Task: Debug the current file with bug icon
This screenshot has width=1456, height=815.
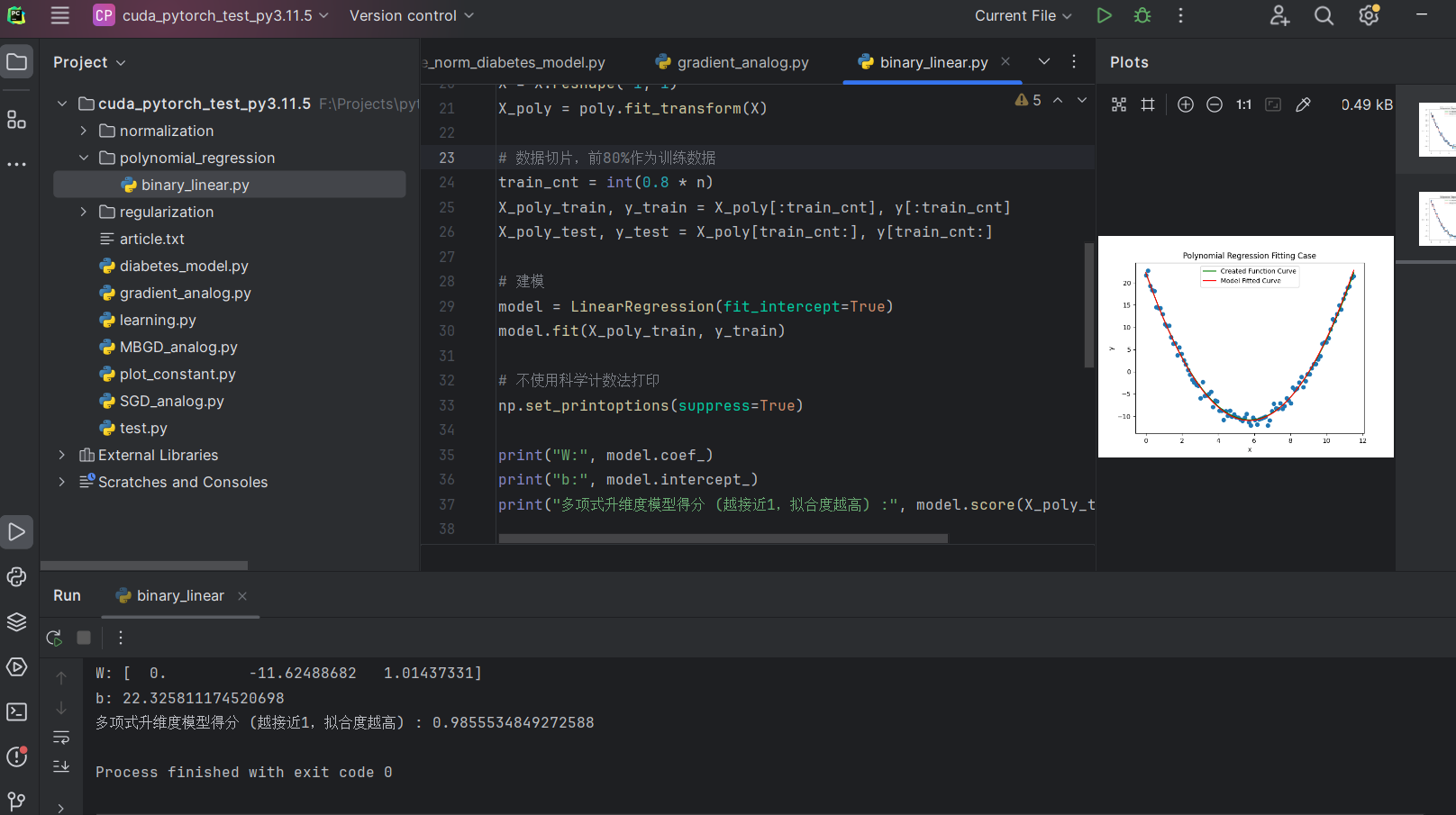Action: [x=1142, y=15]
